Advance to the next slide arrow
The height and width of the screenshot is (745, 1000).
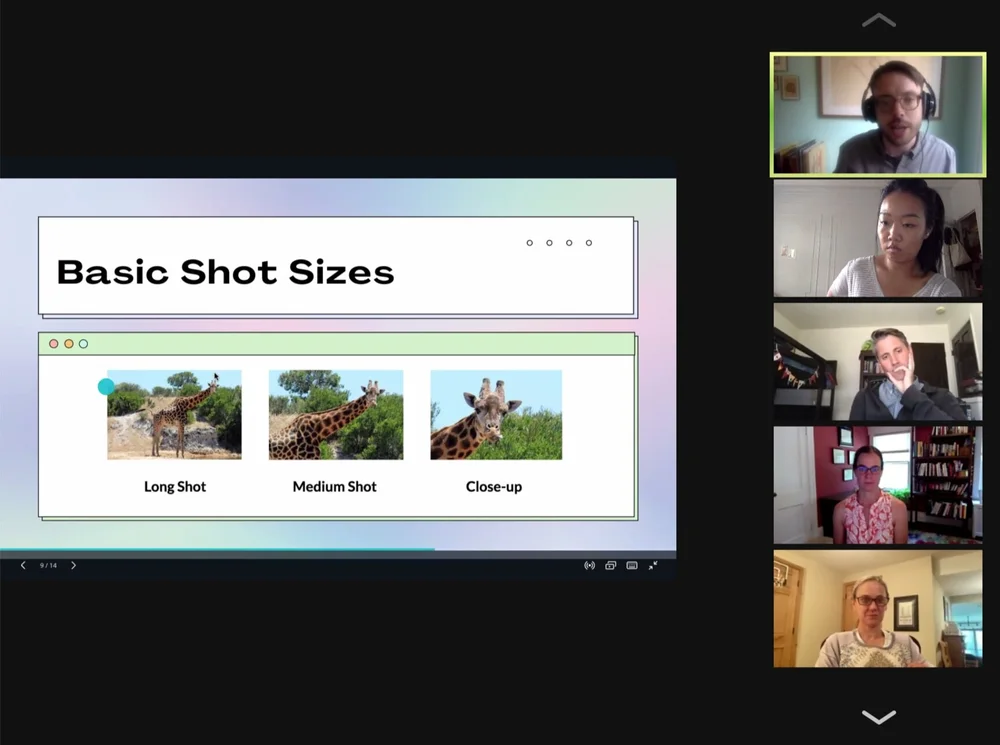point(73,565)
